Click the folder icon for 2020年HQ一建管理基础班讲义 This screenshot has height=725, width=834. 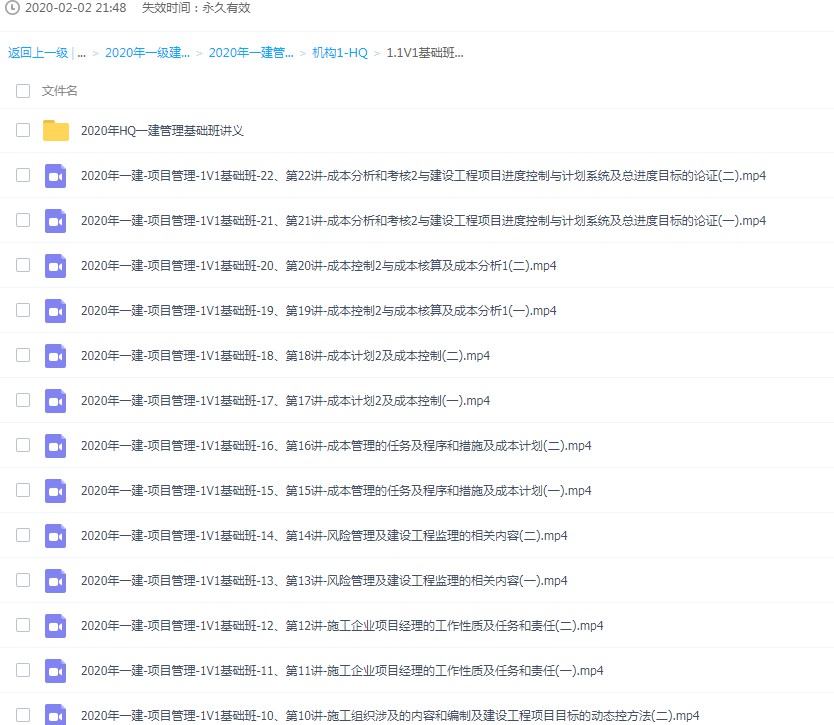(56, 130)
